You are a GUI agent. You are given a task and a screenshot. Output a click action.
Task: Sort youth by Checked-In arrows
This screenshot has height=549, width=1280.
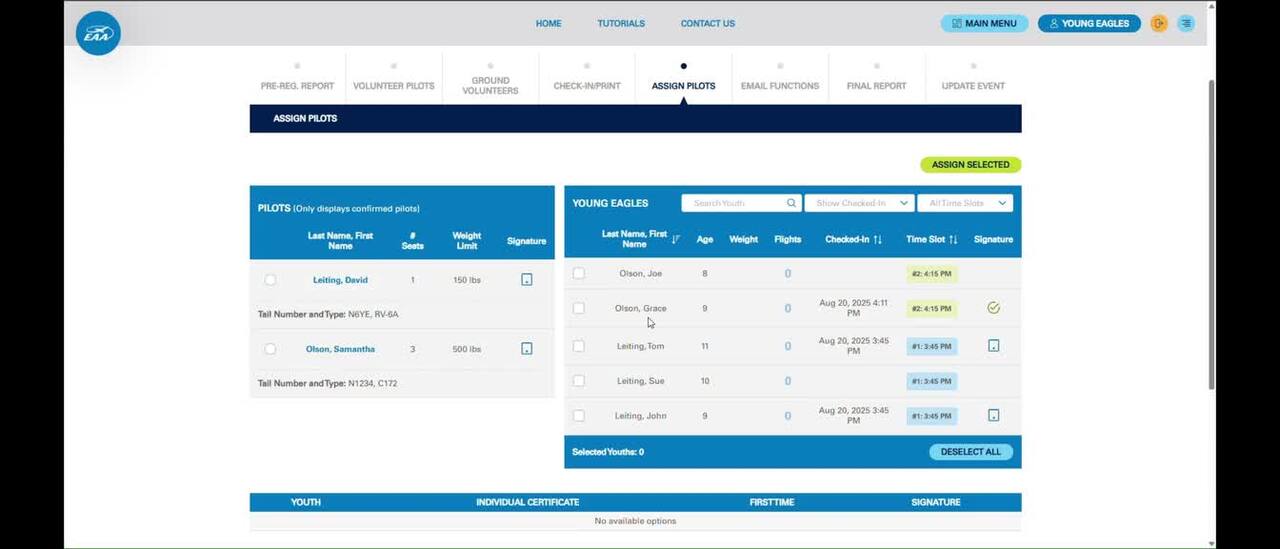[877, 240]
